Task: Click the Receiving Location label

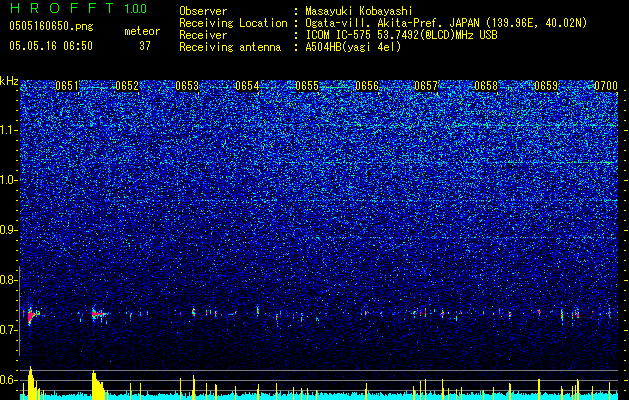Action: point(233,23)
